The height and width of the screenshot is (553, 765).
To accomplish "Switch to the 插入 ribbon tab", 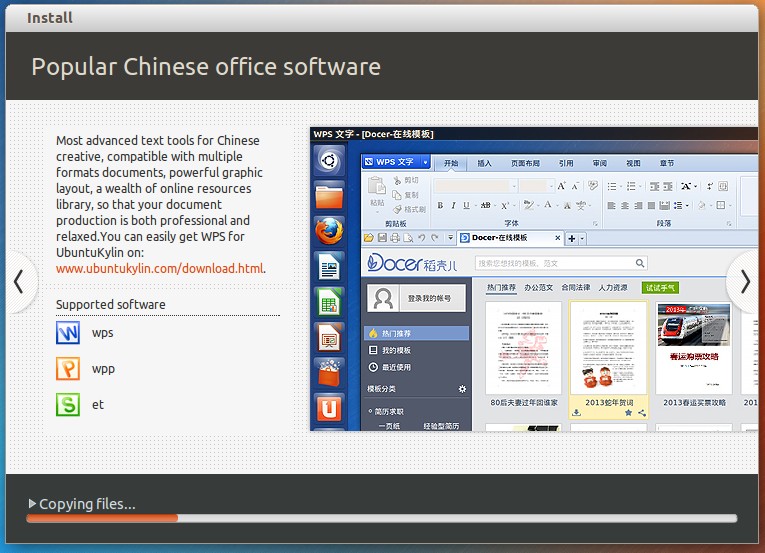I will (x=484, y=163).
